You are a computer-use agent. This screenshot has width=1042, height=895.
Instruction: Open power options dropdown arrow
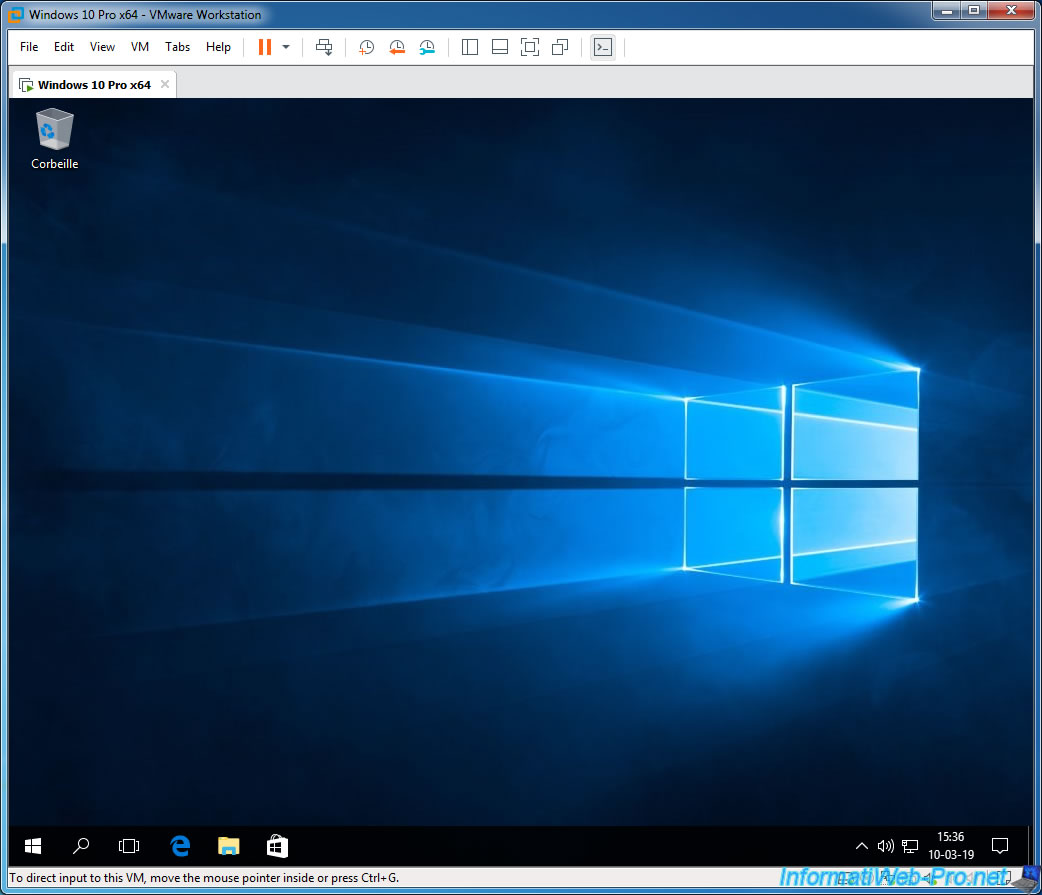(x=286, y=47)
